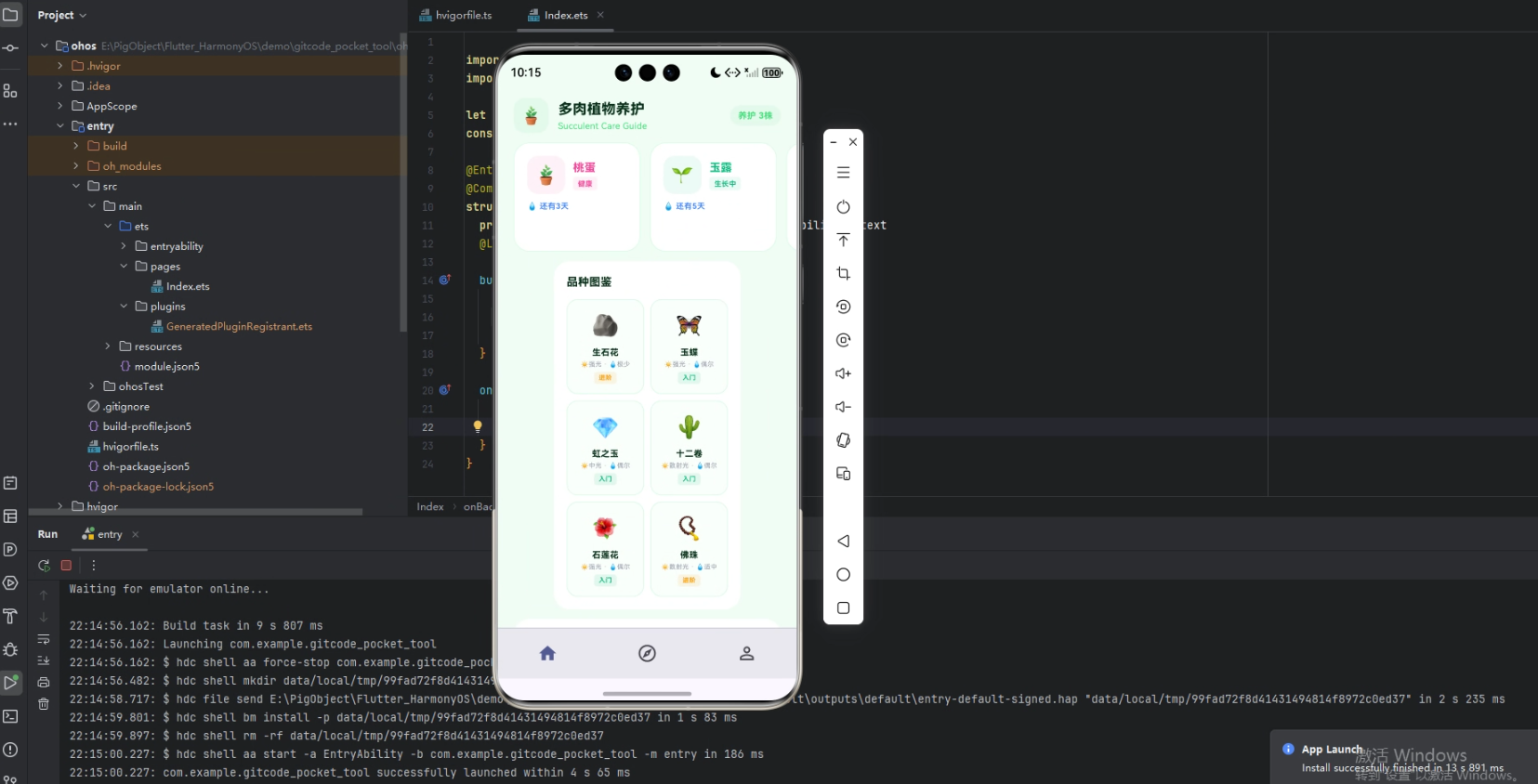Click the intention bulb icon on line 22

478,427
